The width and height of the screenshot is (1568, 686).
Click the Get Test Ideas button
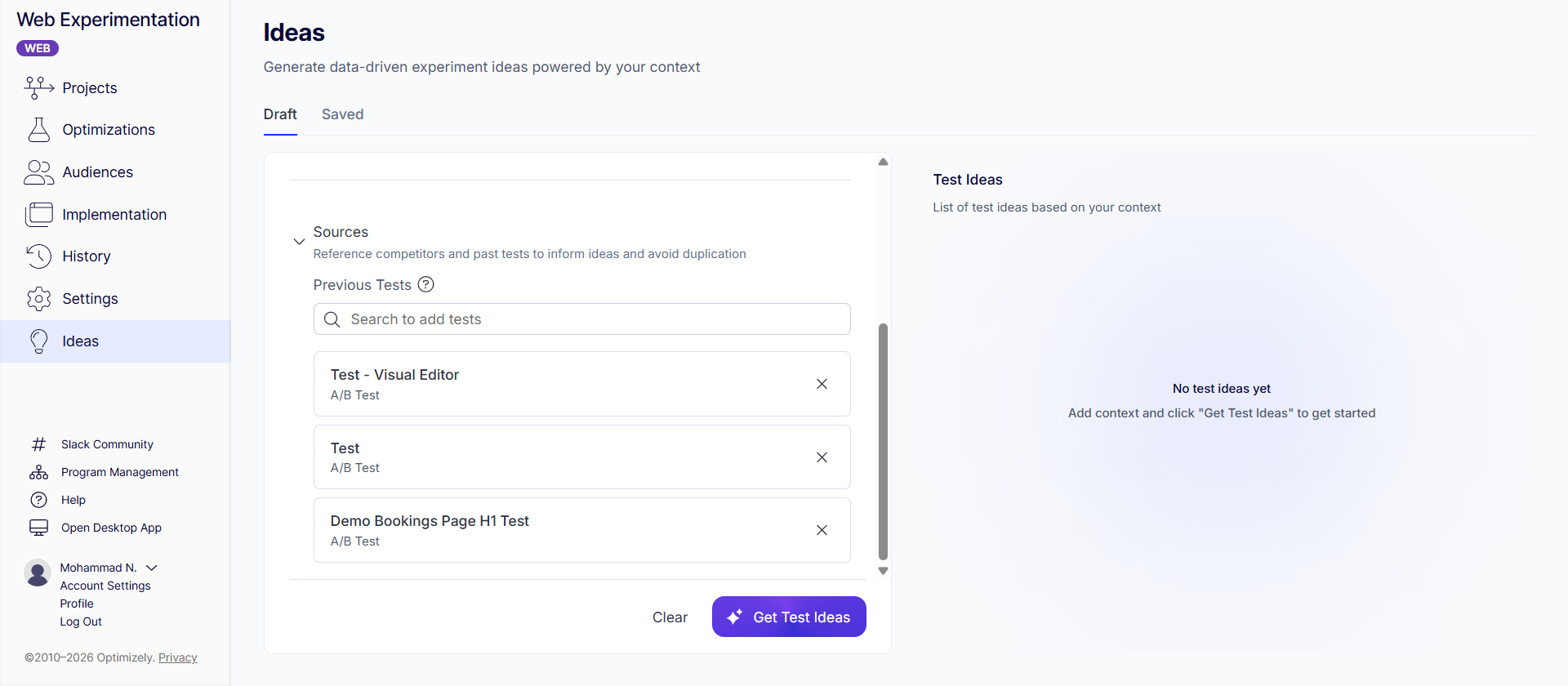789,617
